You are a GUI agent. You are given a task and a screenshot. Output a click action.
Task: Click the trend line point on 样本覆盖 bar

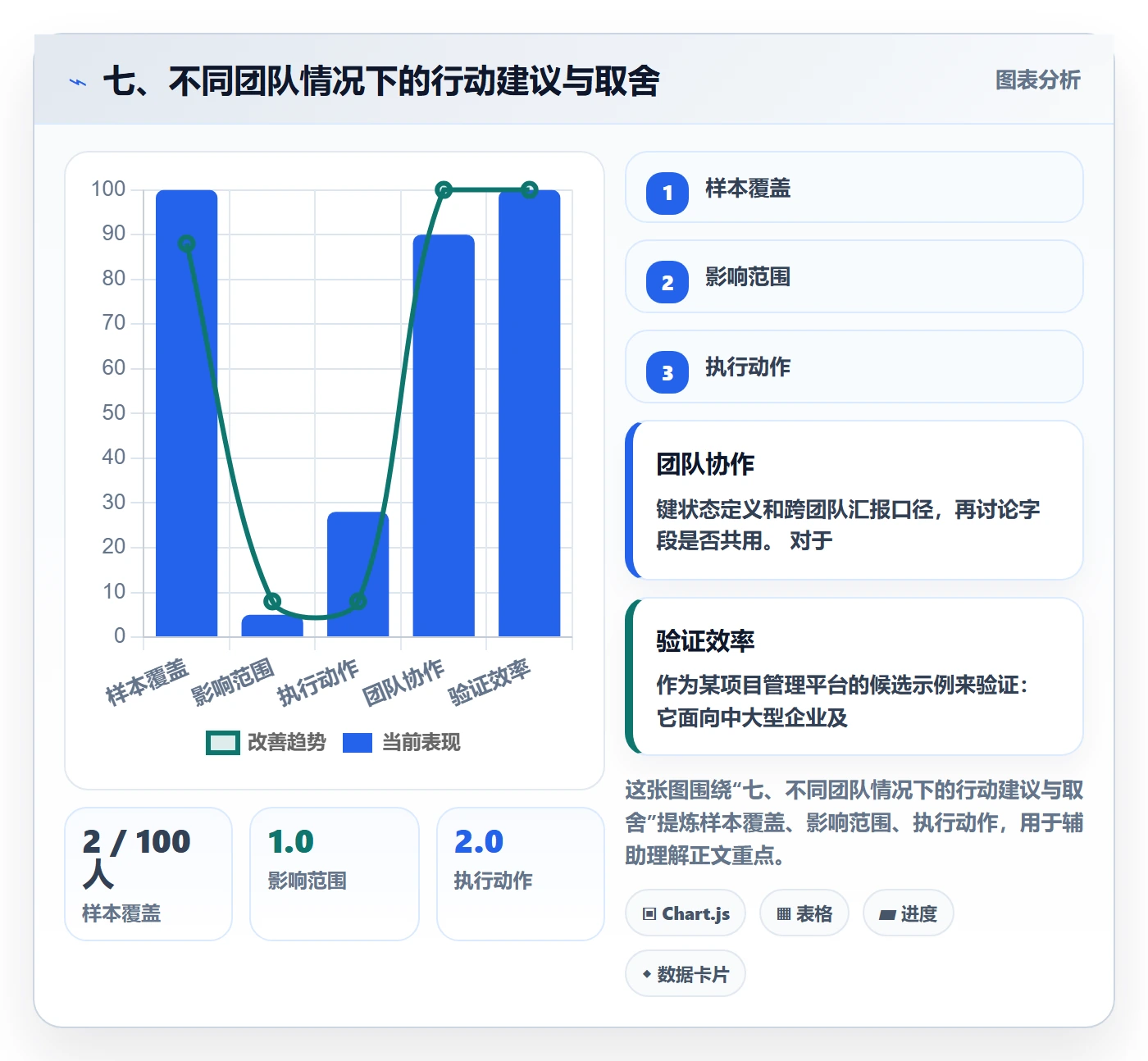pyautogui.click(x=187, y=244)
